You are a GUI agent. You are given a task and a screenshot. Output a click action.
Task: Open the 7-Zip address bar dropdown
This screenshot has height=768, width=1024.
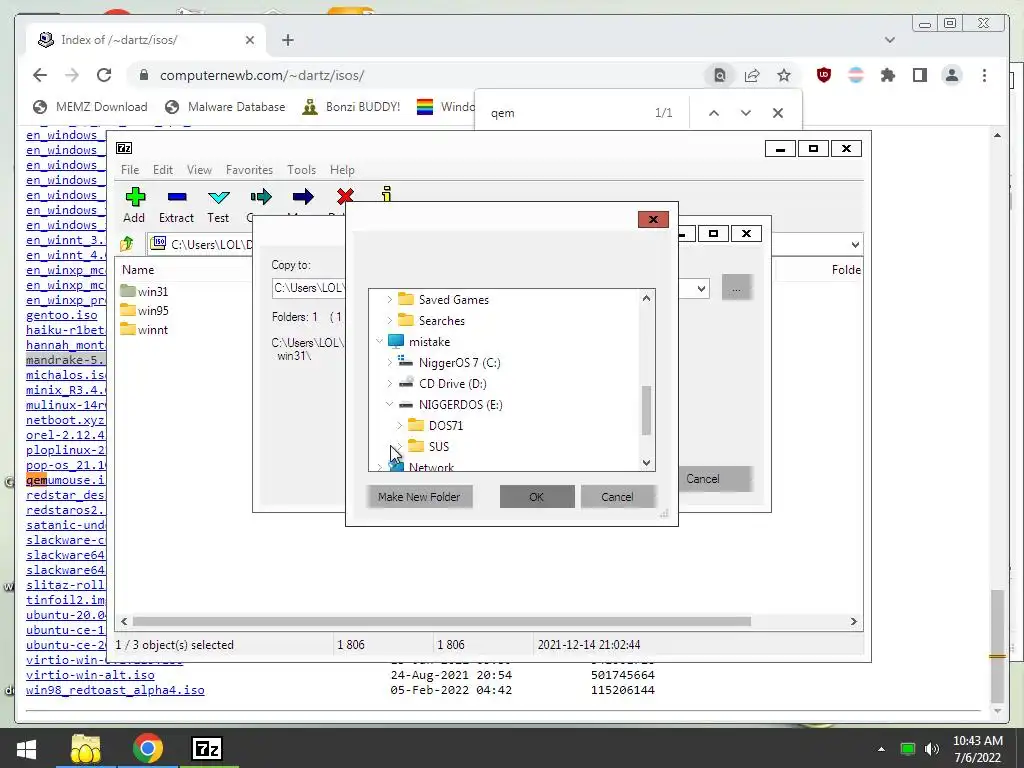coord(855,245)
